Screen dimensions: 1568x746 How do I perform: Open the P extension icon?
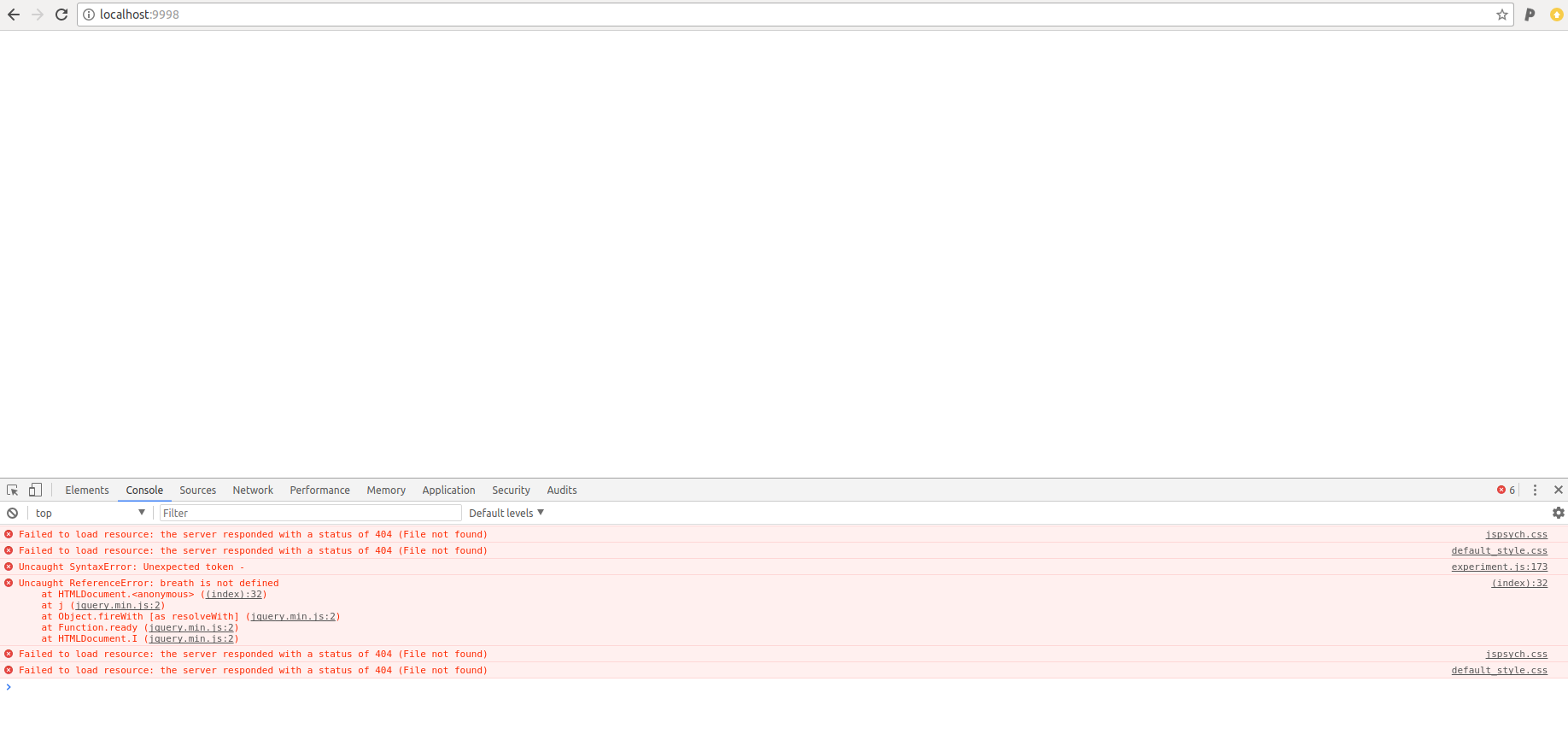coord(1530,15)
